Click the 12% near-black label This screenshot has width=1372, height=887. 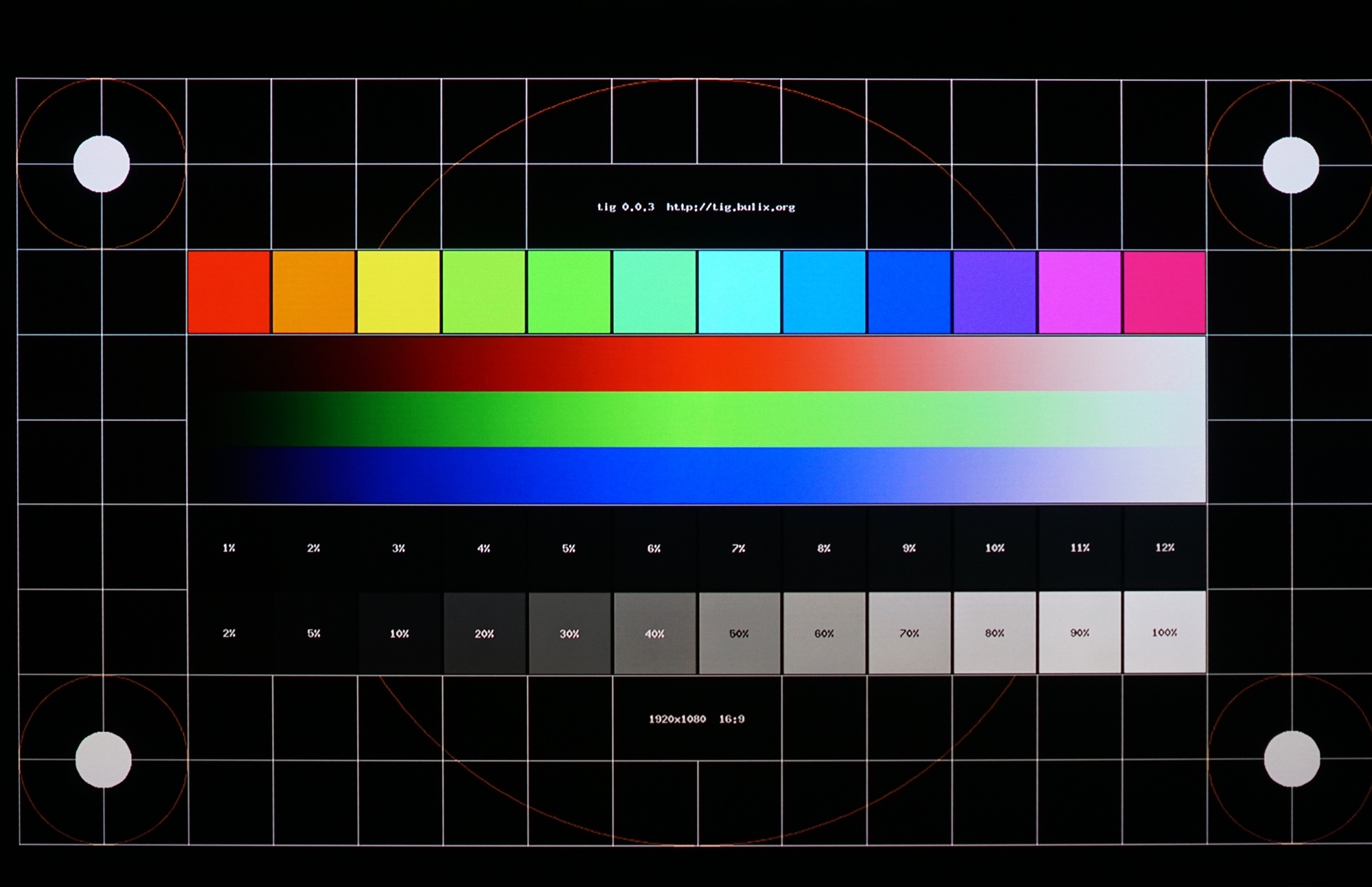click(x=1165, y=547)
